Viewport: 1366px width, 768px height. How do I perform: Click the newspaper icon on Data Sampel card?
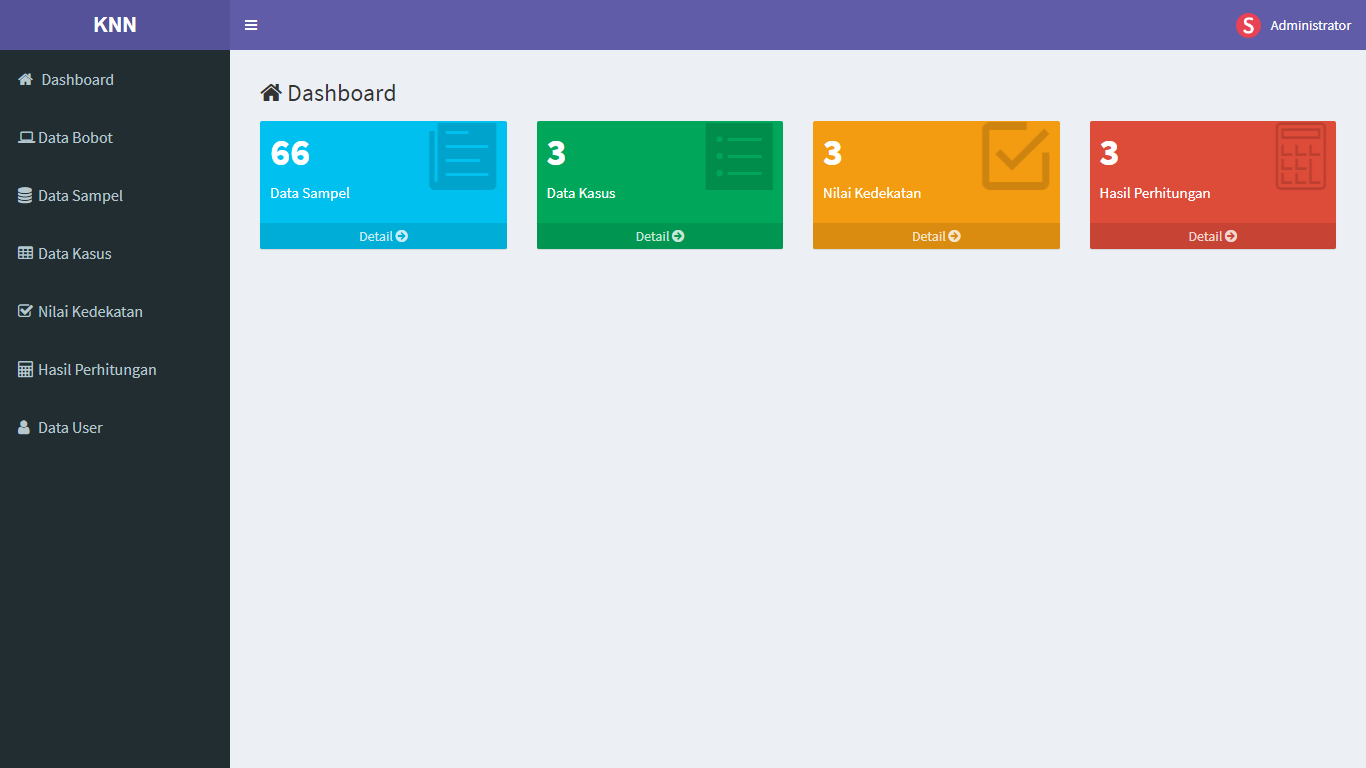coord(463,156)
